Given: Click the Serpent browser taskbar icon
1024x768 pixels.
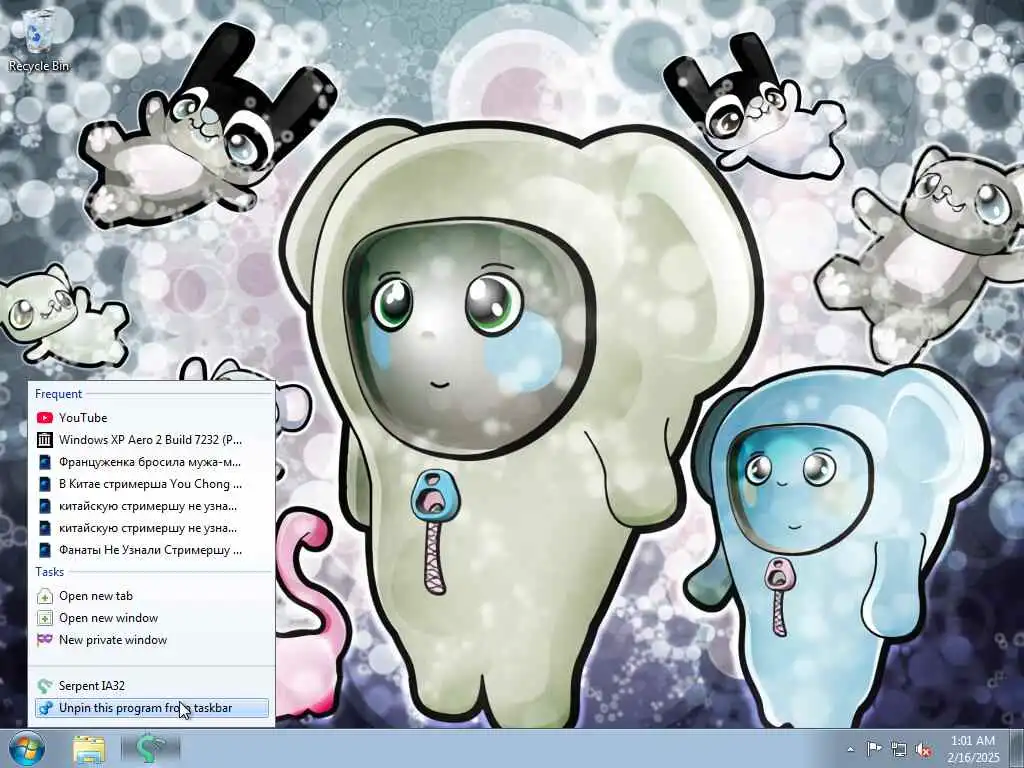Looking at the screenshot, I should coord(150,749).
